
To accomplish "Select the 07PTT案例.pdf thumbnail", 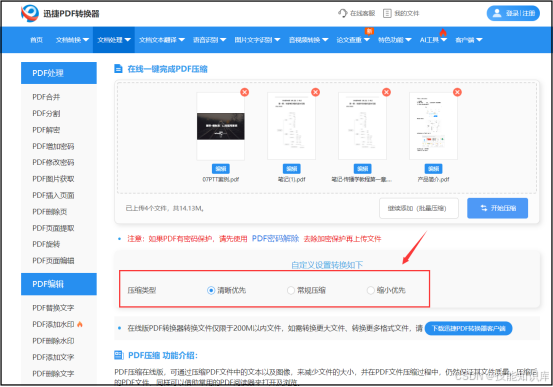I will point(221,126).
